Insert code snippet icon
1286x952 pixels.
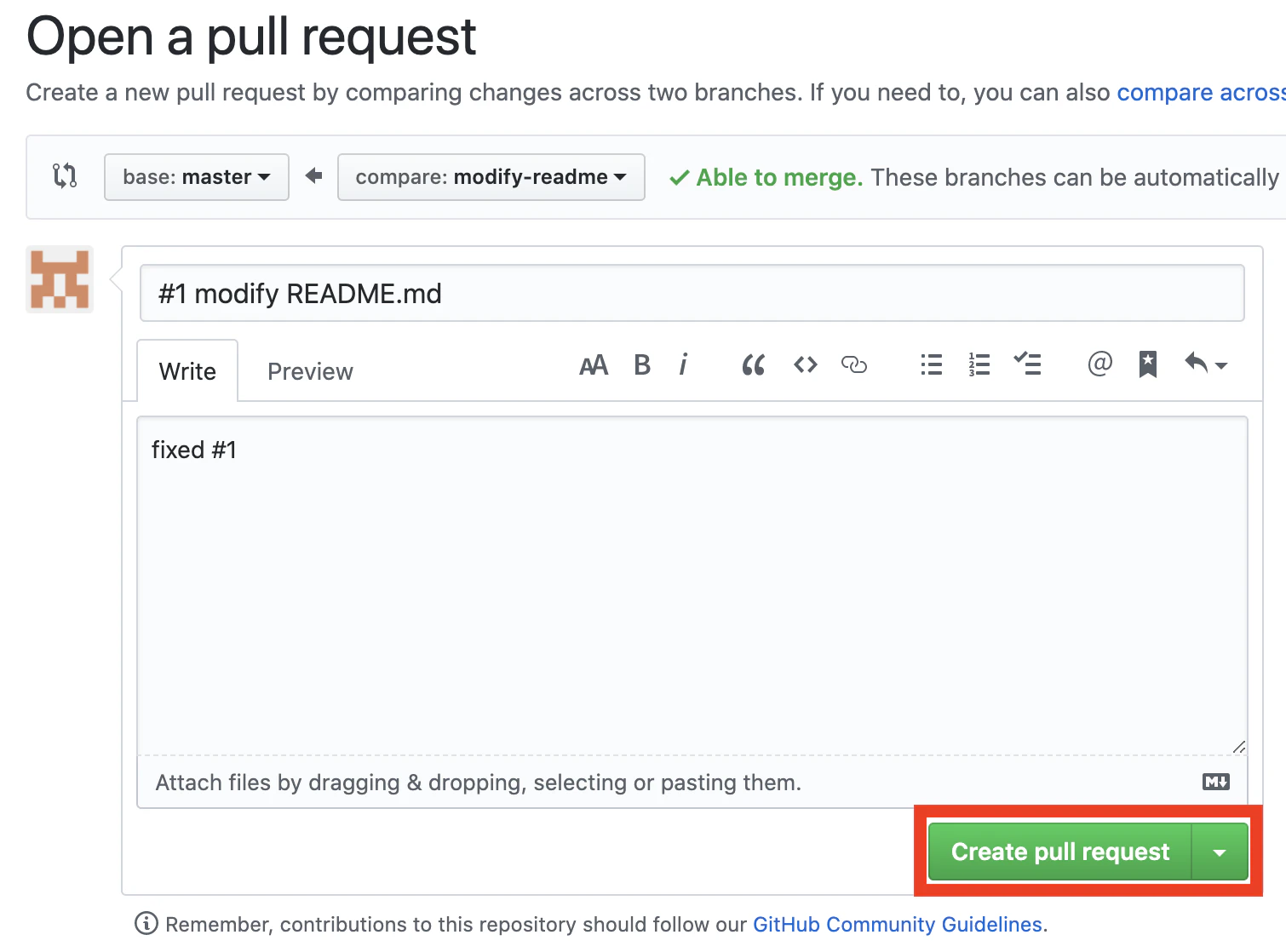pos(806,365)
